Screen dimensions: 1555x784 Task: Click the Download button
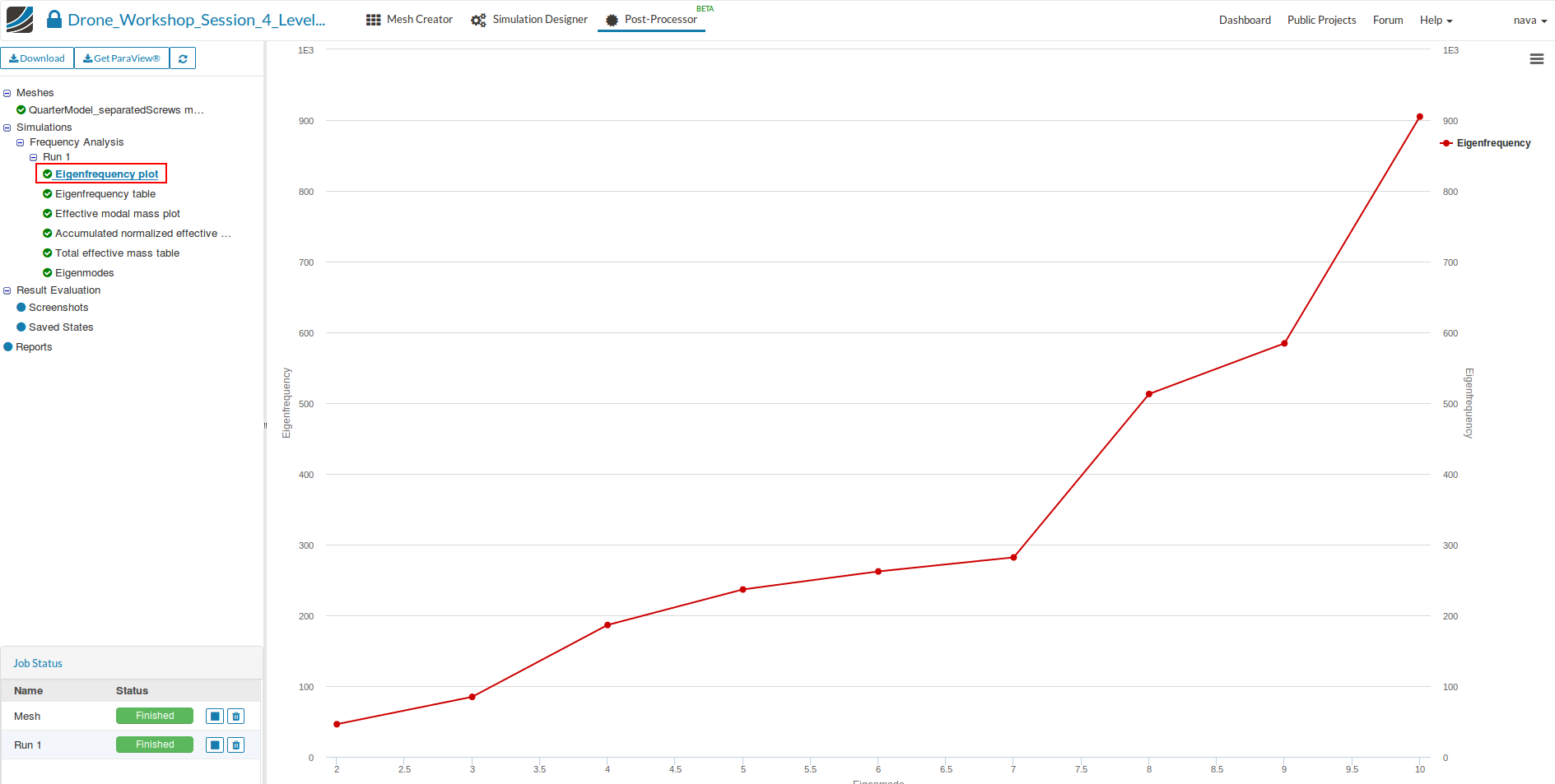37,58
